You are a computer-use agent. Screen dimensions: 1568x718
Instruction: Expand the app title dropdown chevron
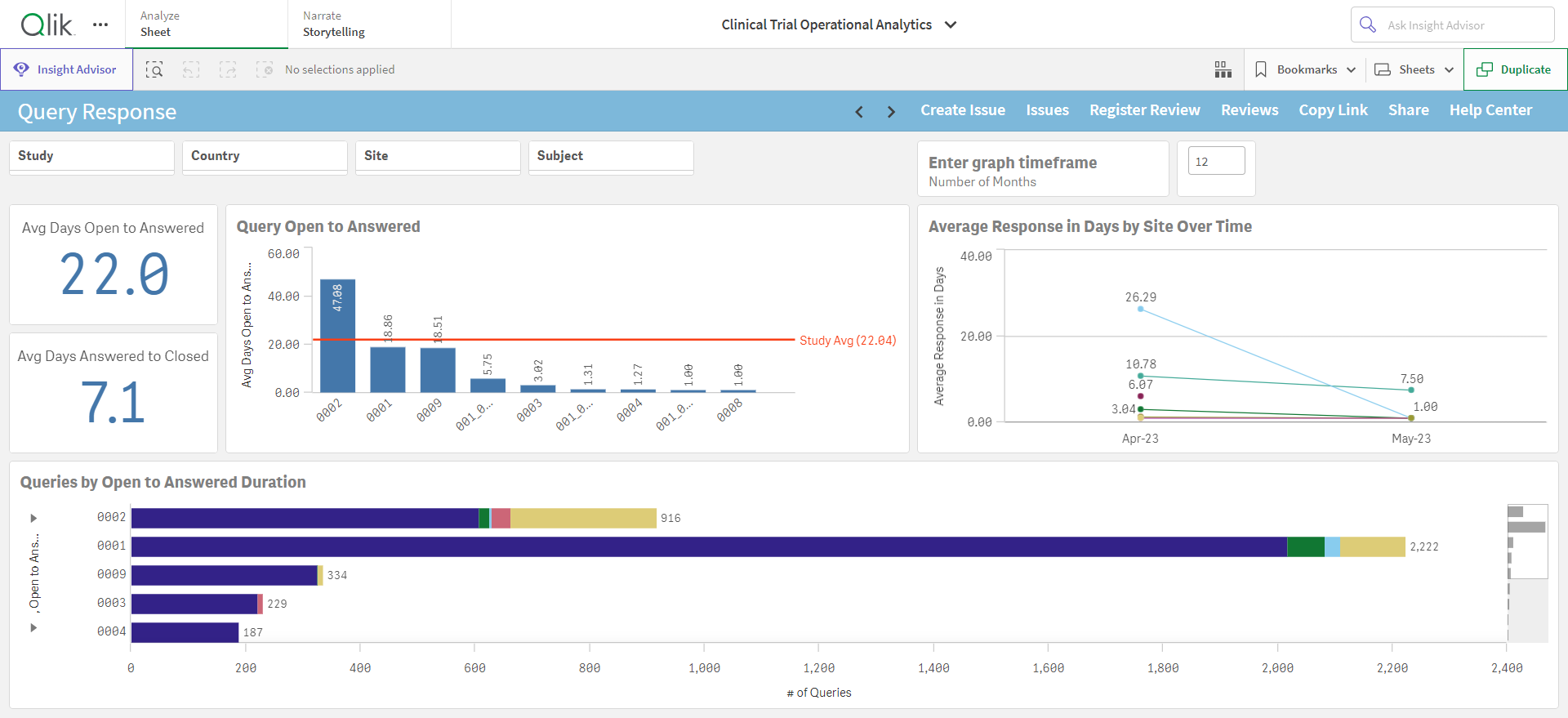951,25
